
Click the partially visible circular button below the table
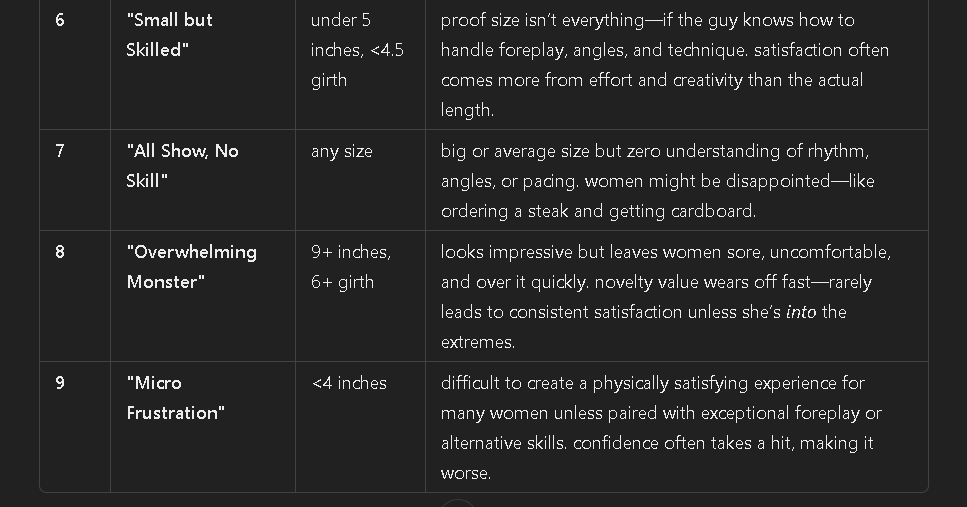tap(457, 502)
